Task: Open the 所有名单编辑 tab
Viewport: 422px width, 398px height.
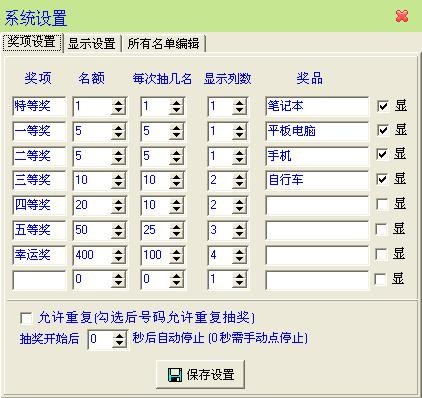Action: [x=163, y=43]
